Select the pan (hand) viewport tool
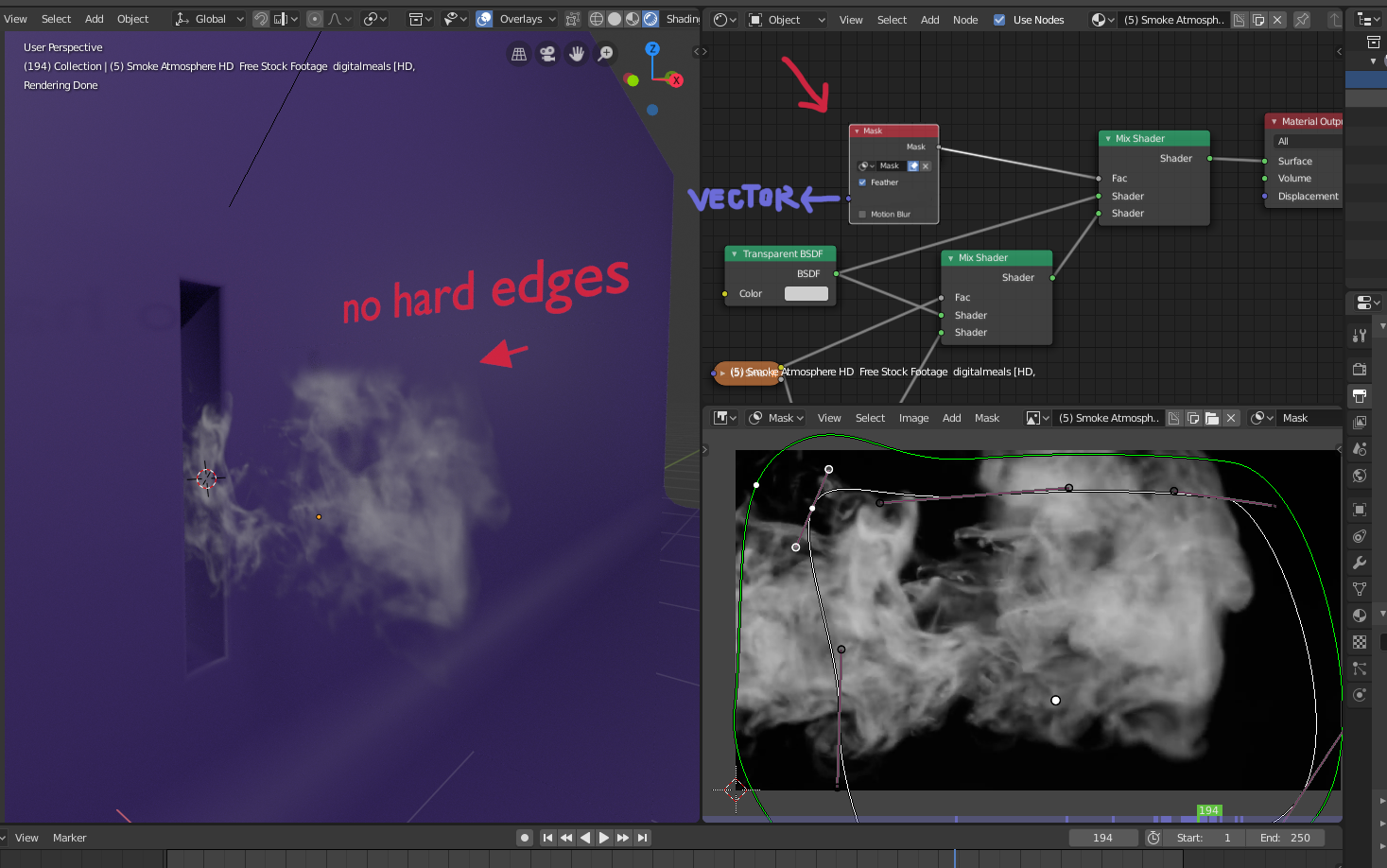1387x868 pixels. pos(577,54)
